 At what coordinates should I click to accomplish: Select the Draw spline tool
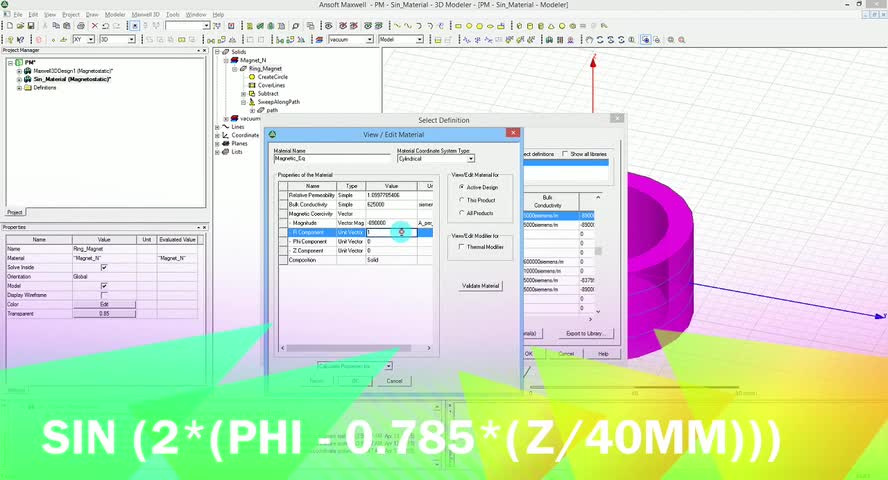coord(408,26)
